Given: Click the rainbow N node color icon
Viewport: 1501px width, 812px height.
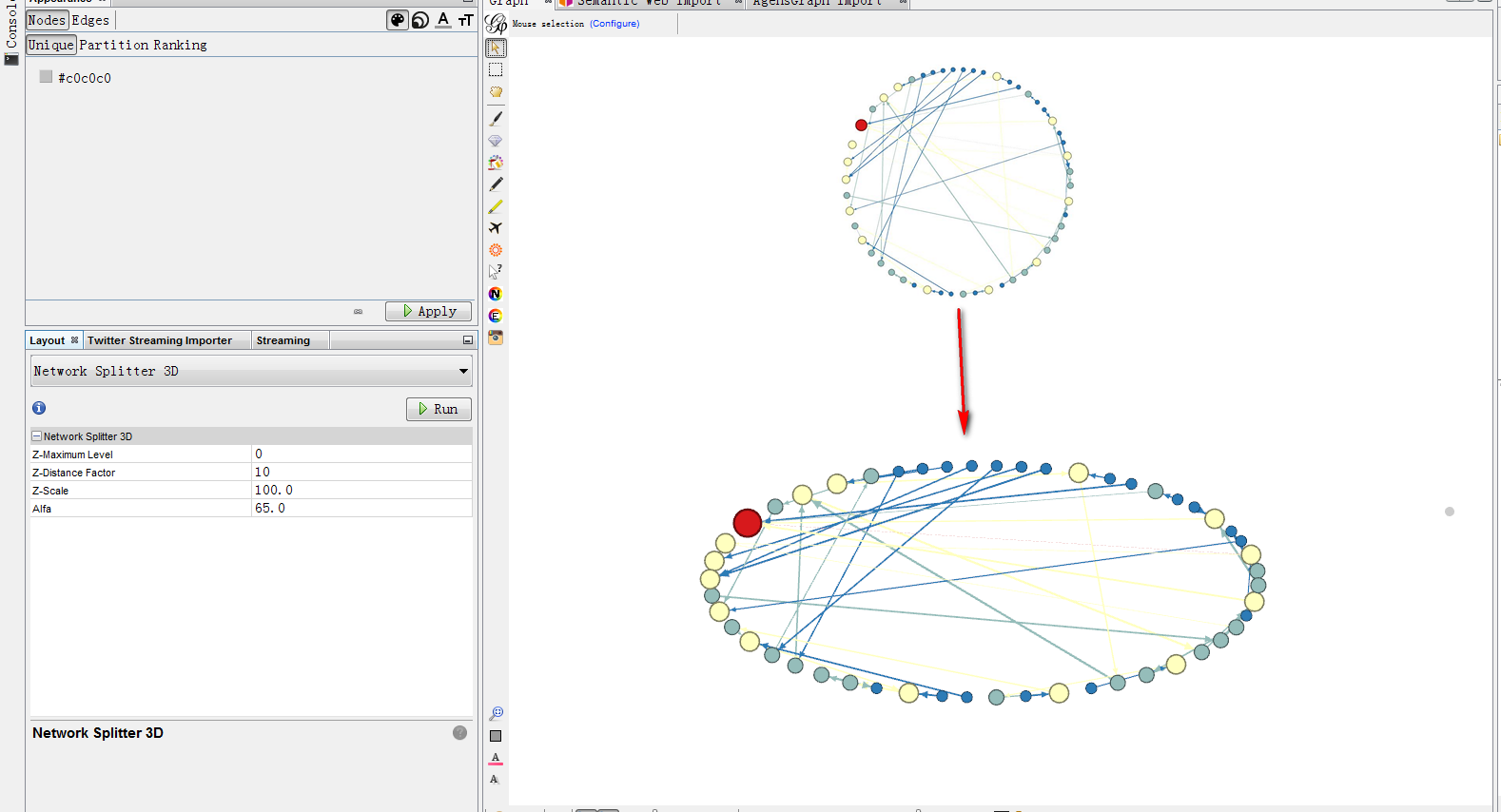Looking at the screenshot, I should (495, 294).
